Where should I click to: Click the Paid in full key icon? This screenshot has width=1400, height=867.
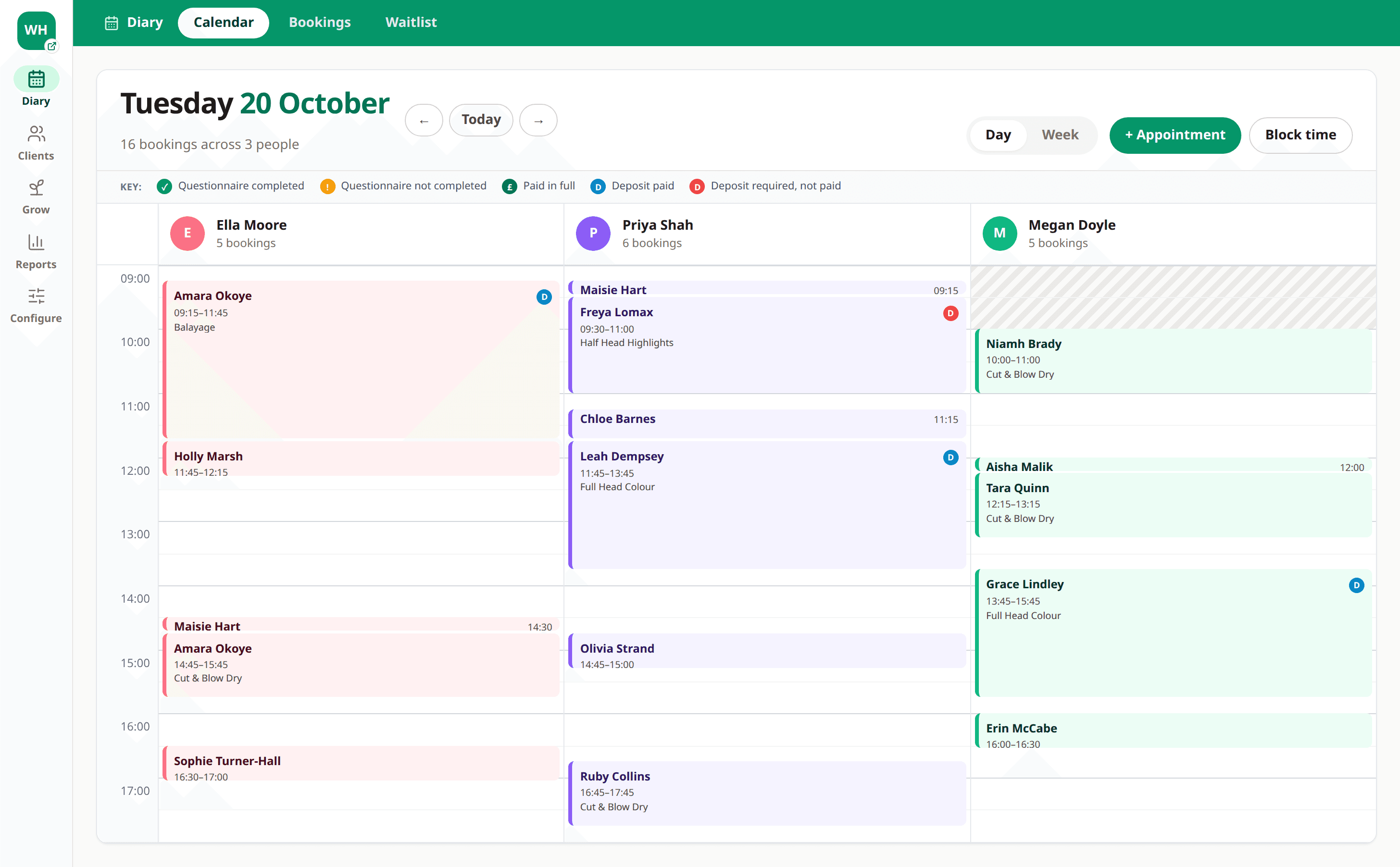(509, 187)
